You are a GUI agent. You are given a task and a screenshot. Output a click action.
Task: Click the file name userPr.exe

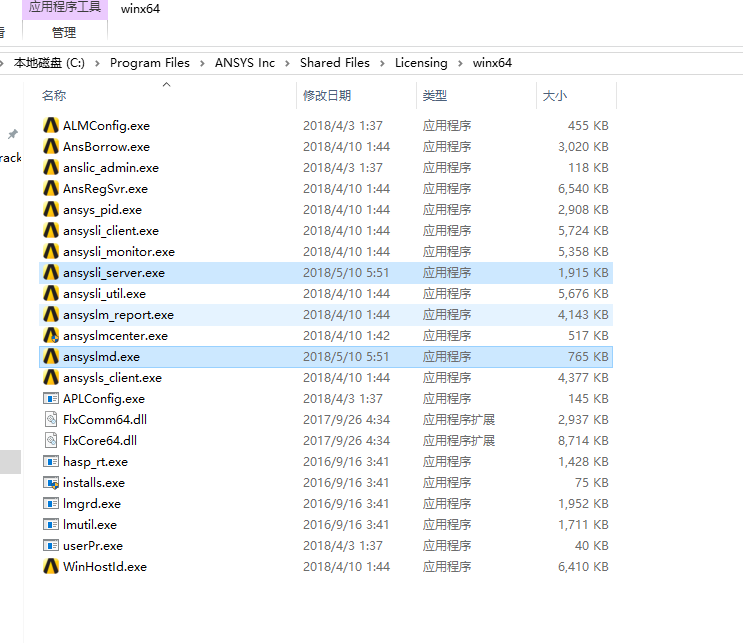pyautogui.click(x=93, y=546)
